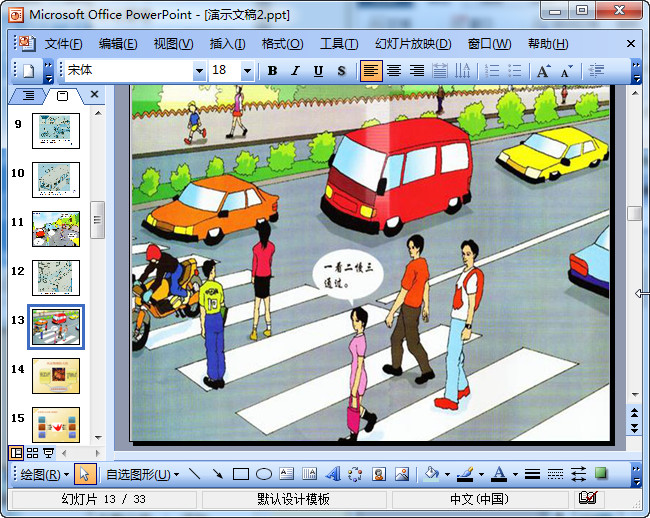Insert Diagram or Organization Chart

355,474
